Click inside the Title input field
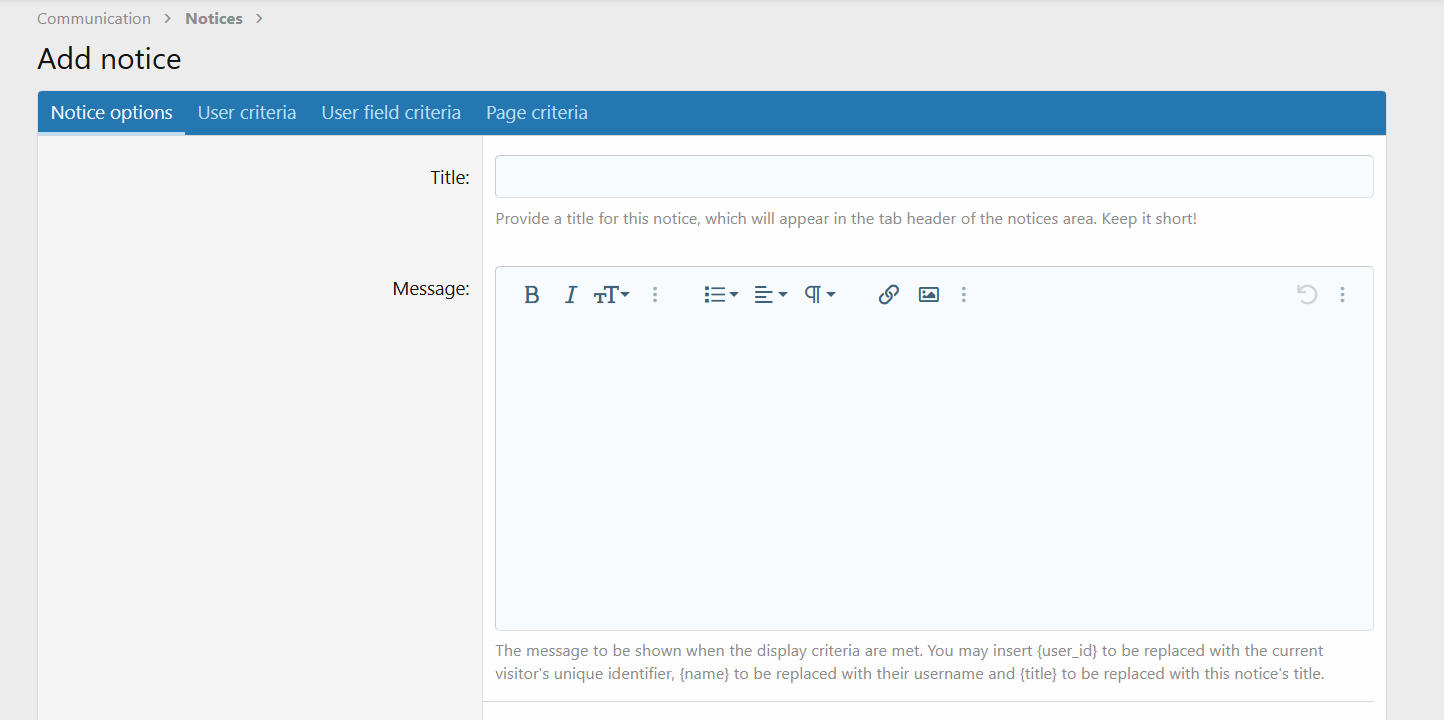Viewport: 1444px width, 720px height. [934, 176]
